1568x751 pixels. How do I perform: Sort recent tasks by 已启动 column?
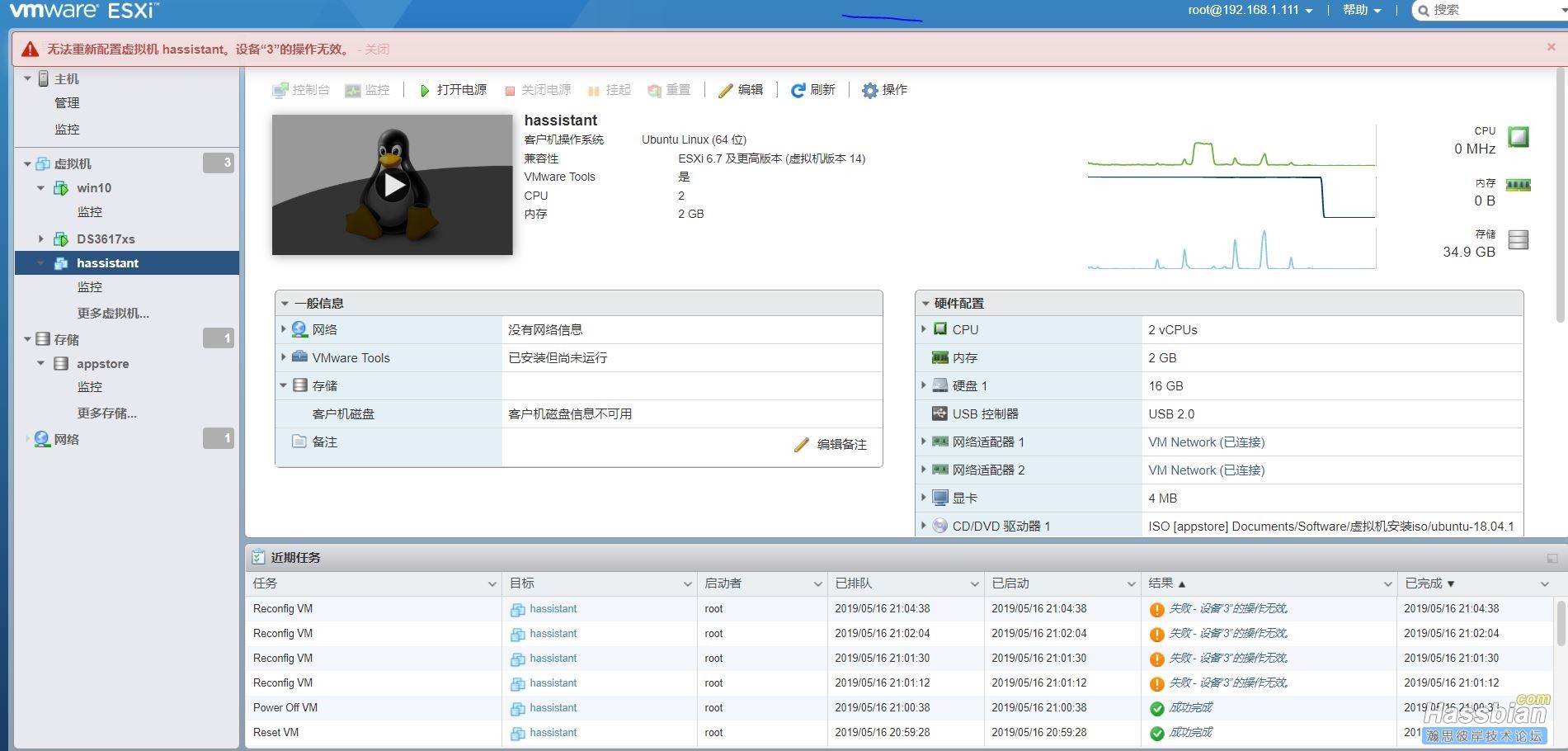1062,583
